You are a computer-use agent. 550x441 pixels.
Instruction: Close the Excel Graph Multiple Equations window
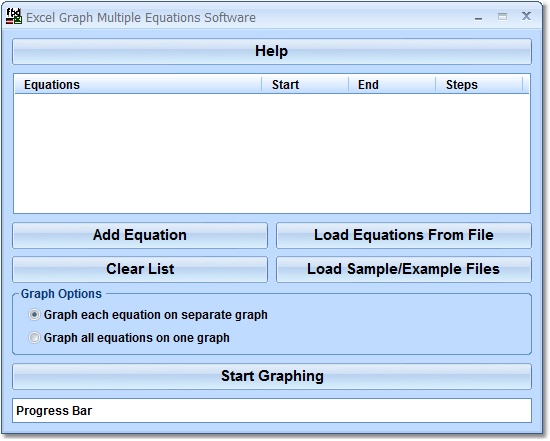(526, 16)
